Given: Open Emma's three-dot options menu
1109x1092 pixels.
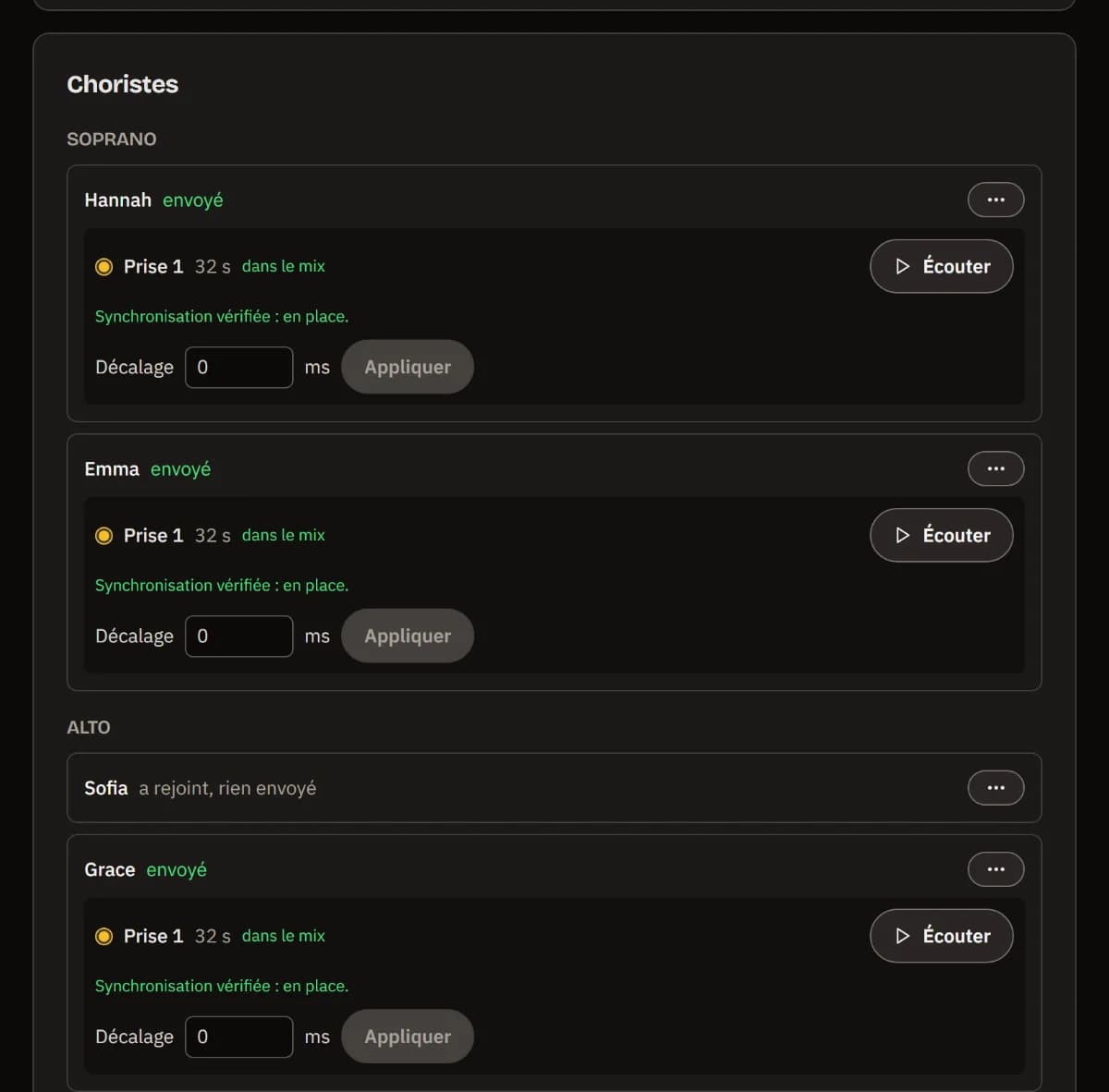Looking at the screenshot, I should coord(995,468).
